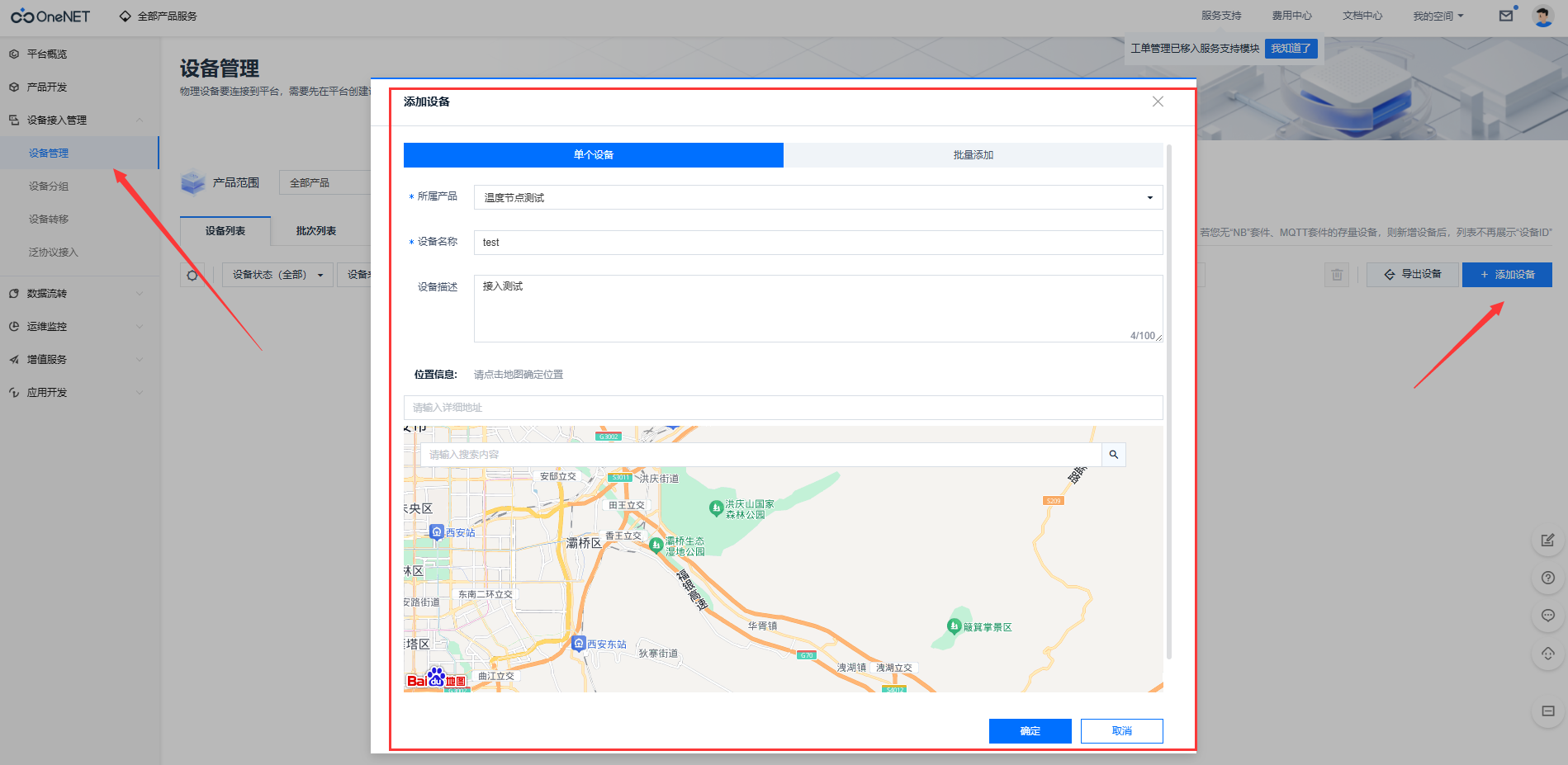1568x765 pixels.
Task: Expand the 数据流转 sidebar section
Action: click(79, 293)
